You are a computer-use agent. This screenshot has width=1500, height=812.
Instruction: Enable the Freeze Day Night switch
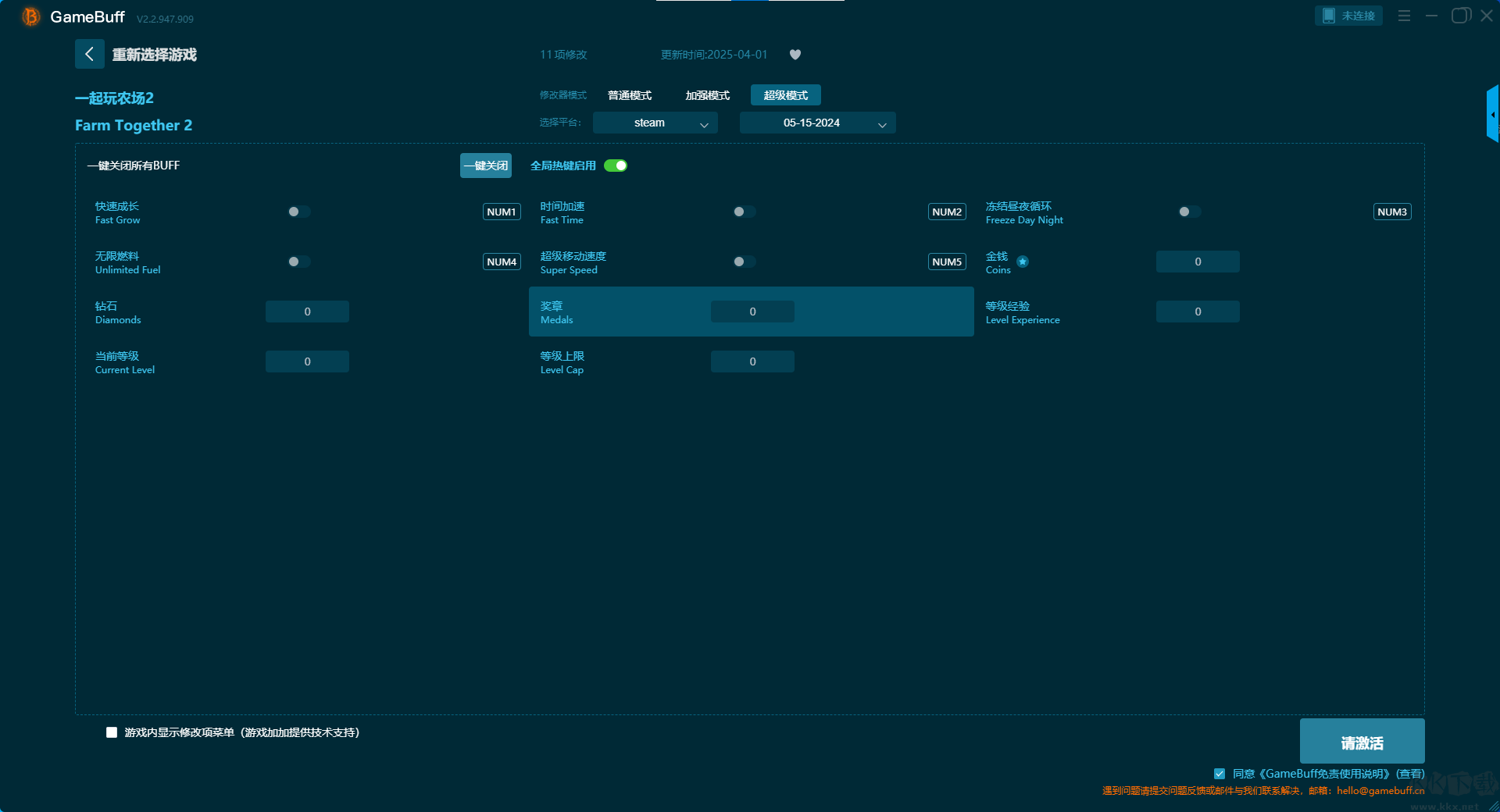click(x=1189, y=212)
